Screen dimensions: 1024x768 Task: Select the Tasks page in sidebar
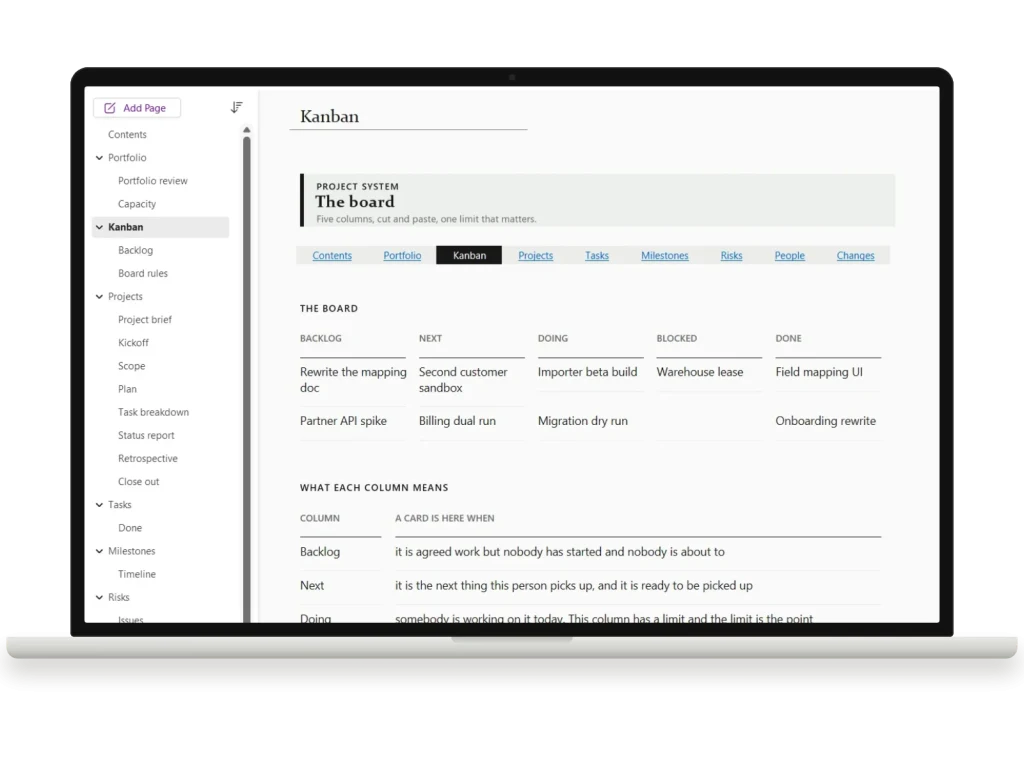pos(120,505)
